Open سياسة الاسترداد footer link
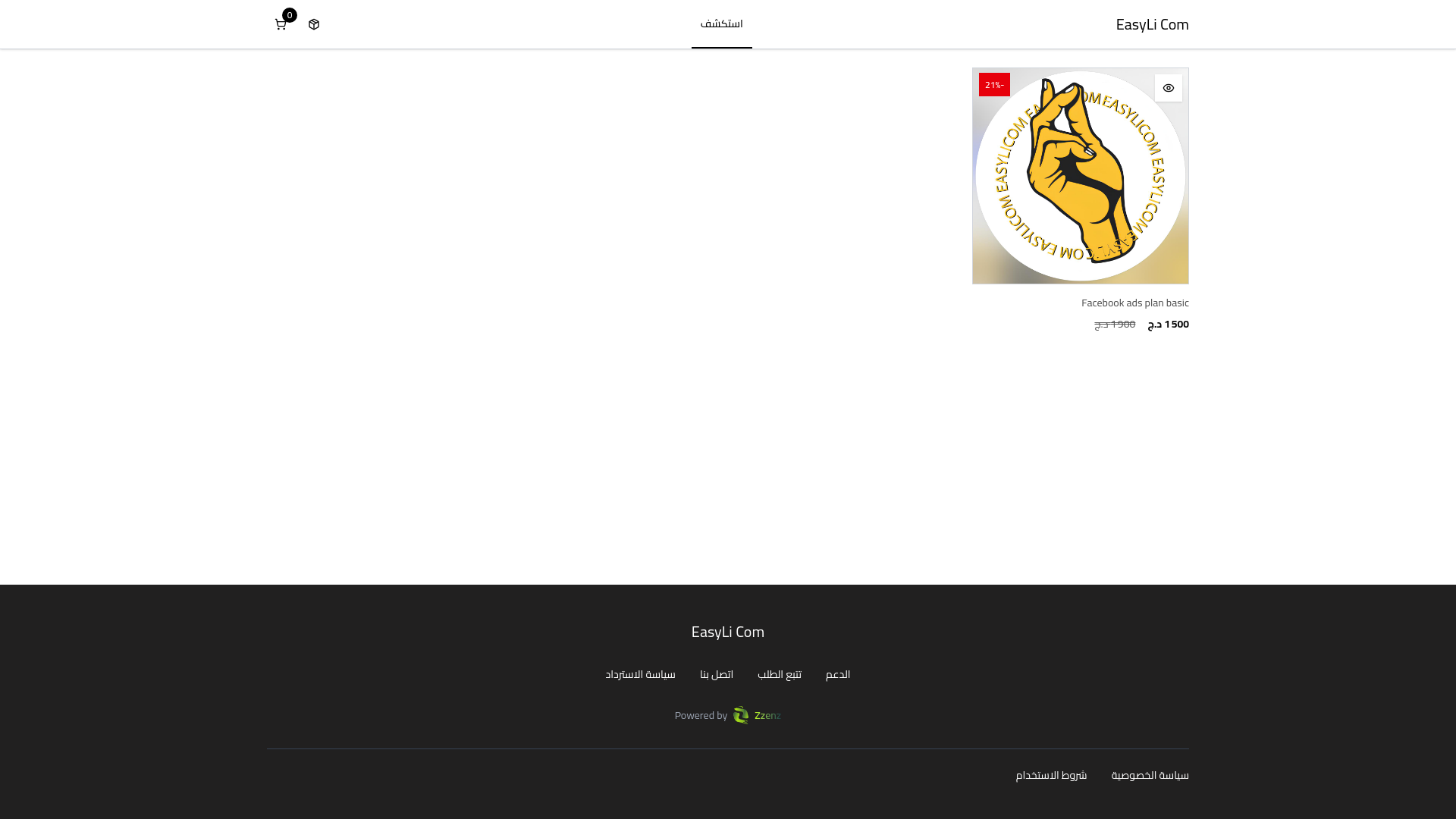This screenshot has height=819, width=1456. 640,674
